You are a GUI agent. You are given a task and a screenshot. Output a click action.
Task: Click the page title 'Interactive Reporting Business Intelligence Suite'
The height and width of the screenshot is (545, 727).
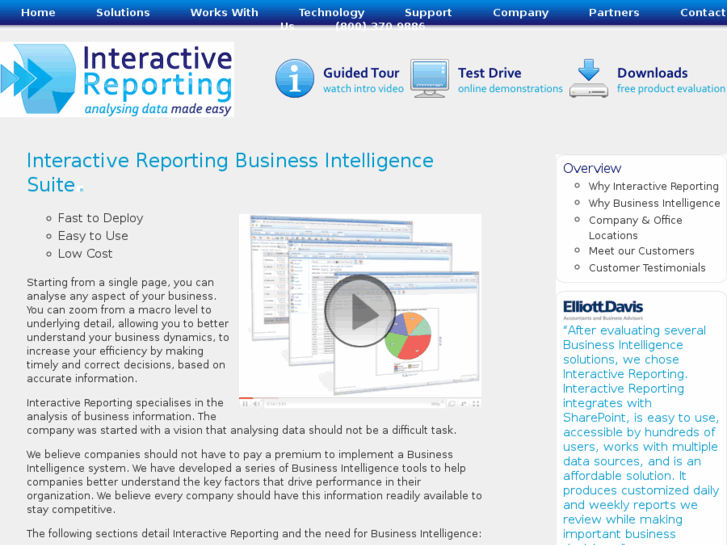[x=230, y=173]
